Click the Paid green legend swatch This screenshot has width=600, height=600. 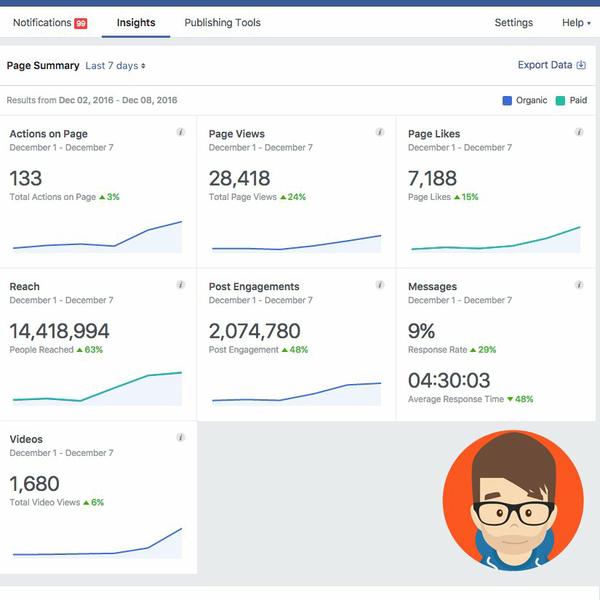tap(560, 101)
